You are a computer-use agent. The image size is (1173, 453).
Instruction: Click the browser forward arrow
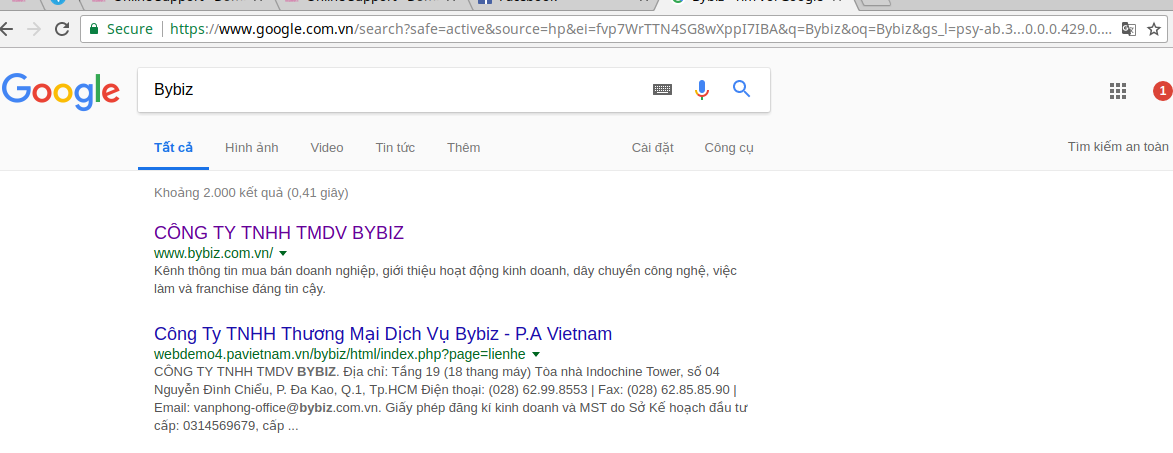click(x=34, y=29)
